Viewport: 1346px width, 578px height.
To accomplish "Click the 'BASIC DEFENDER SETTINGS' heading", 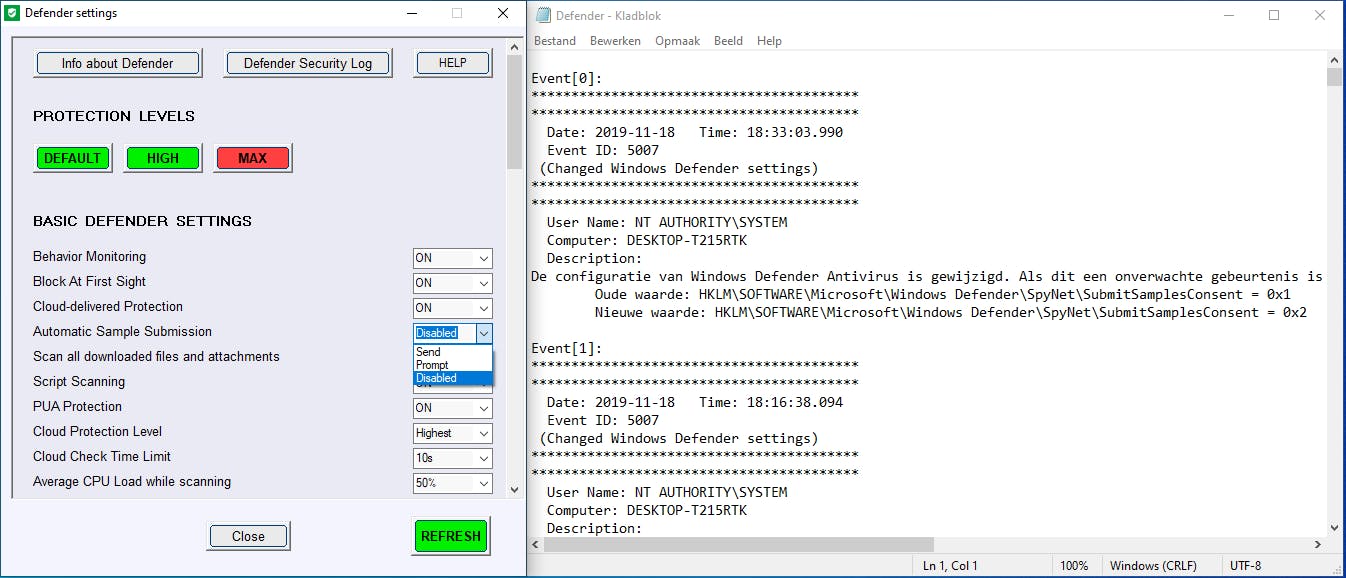I will tap(142, 221).
